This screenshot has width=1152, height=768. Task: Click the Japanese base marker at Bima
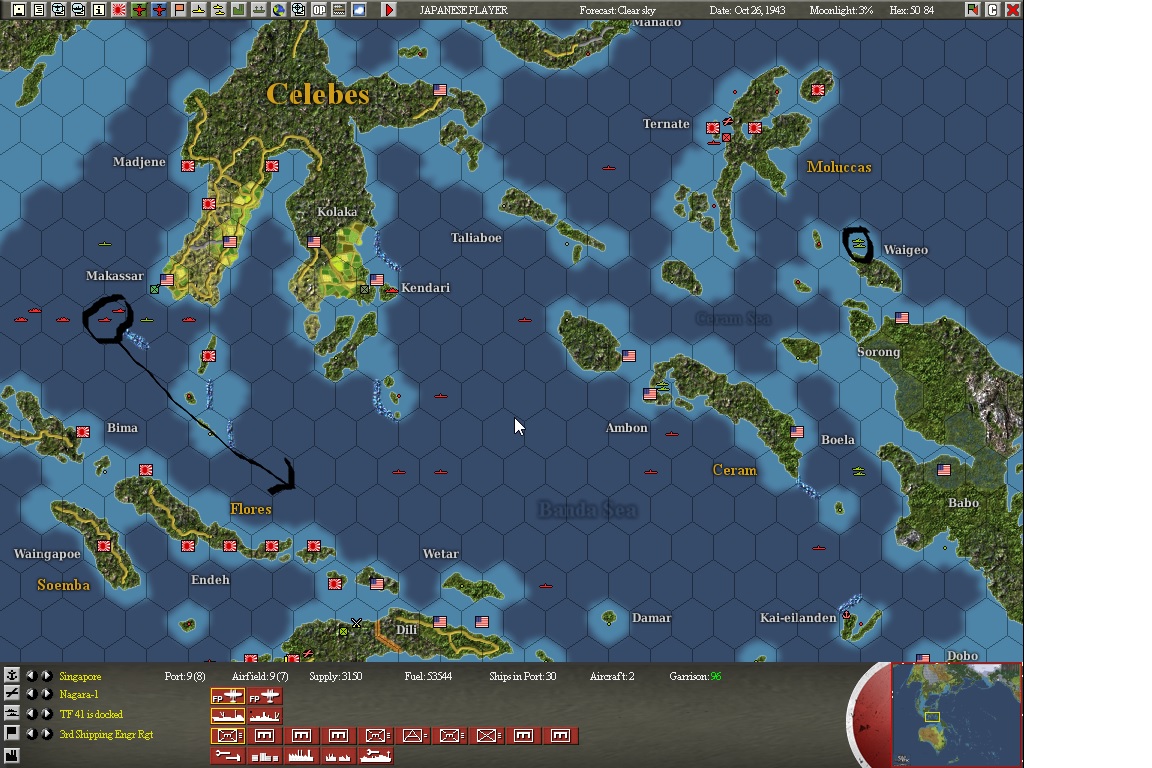[83, 432]
